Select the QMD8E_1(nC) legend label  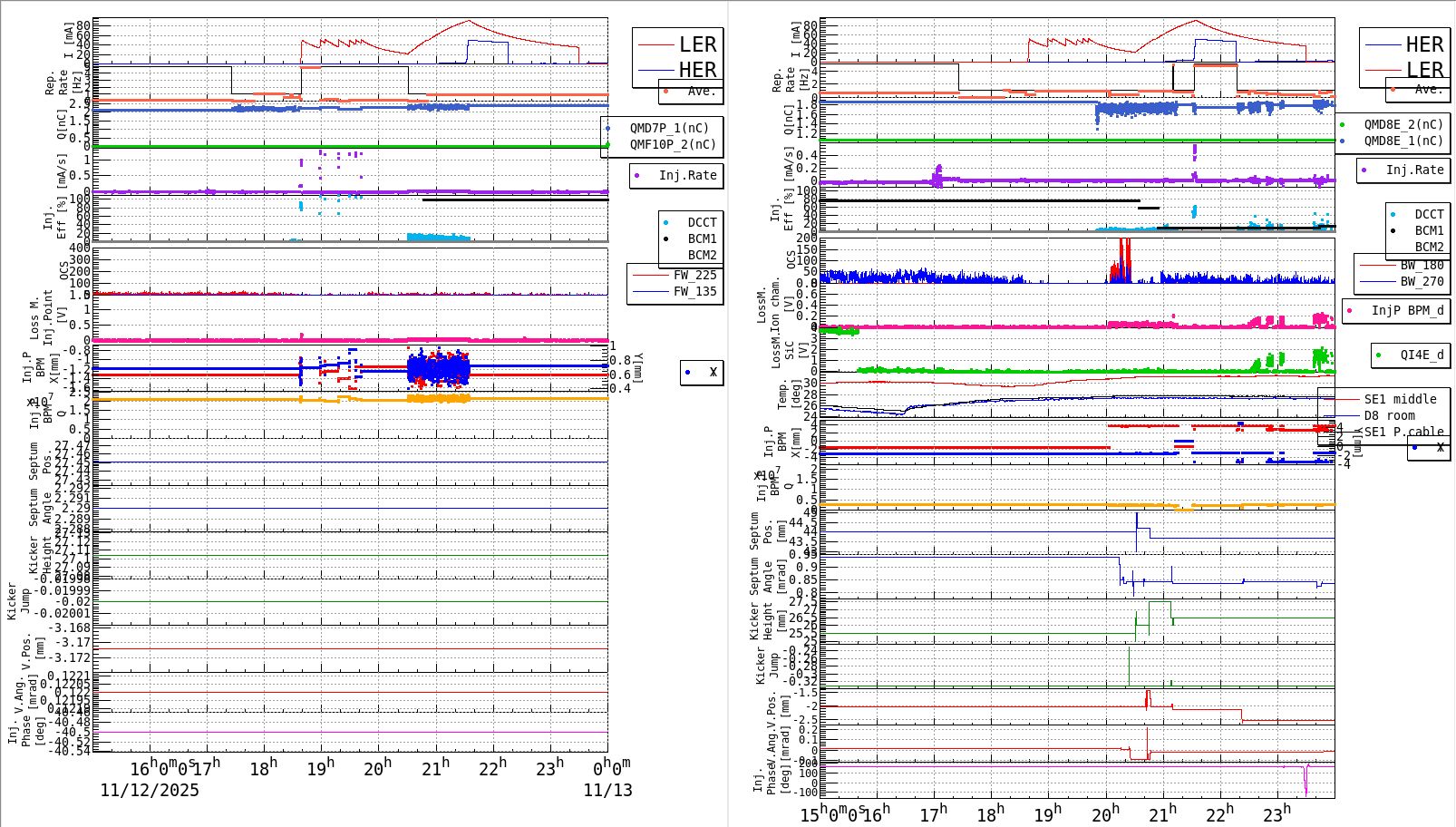[x=1403, y=141]
